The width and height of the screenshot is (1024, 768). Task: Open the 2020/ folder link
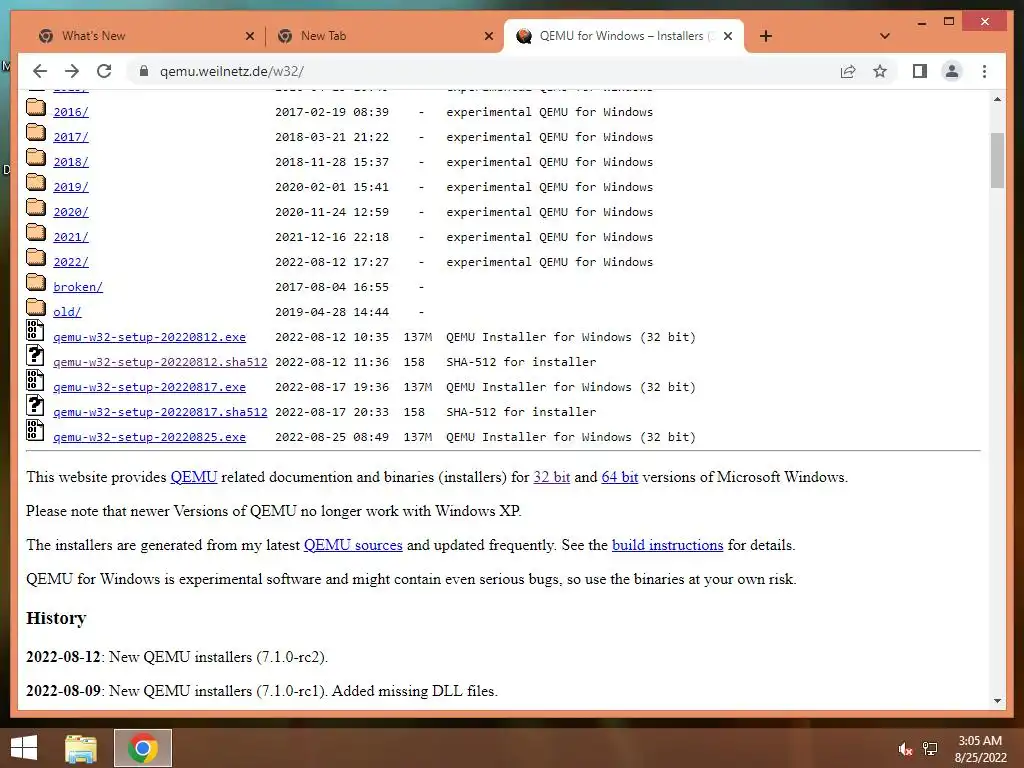(x=71, y=212)
